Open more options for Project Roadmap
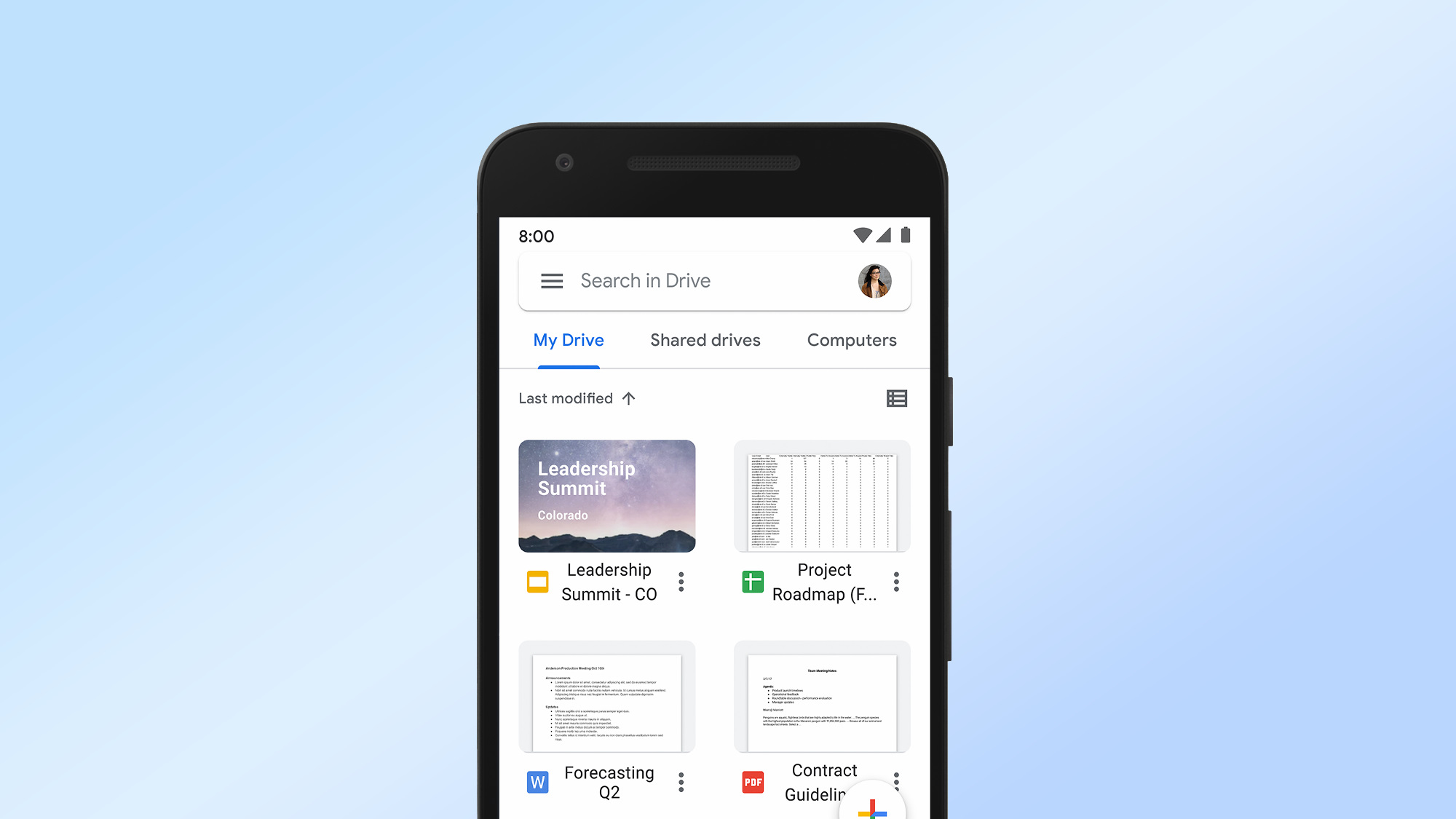 895,581
